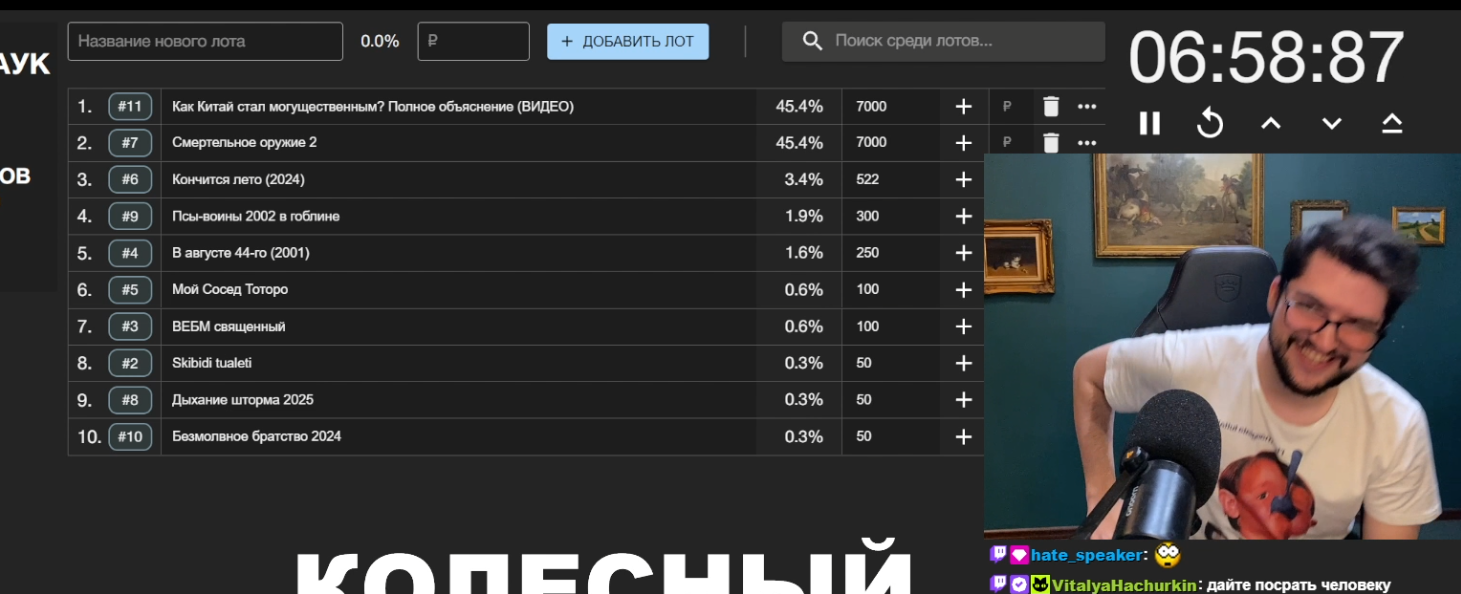Image resolution: width=1461 pixels, height=594 pixels.
Task: Click amount 300 for Псы-воины
Action: point(867,216)
